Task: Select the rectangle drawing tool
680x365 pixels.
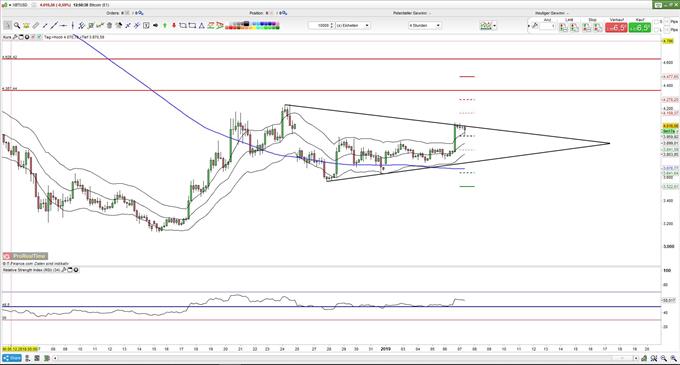Action: (192, 25)
